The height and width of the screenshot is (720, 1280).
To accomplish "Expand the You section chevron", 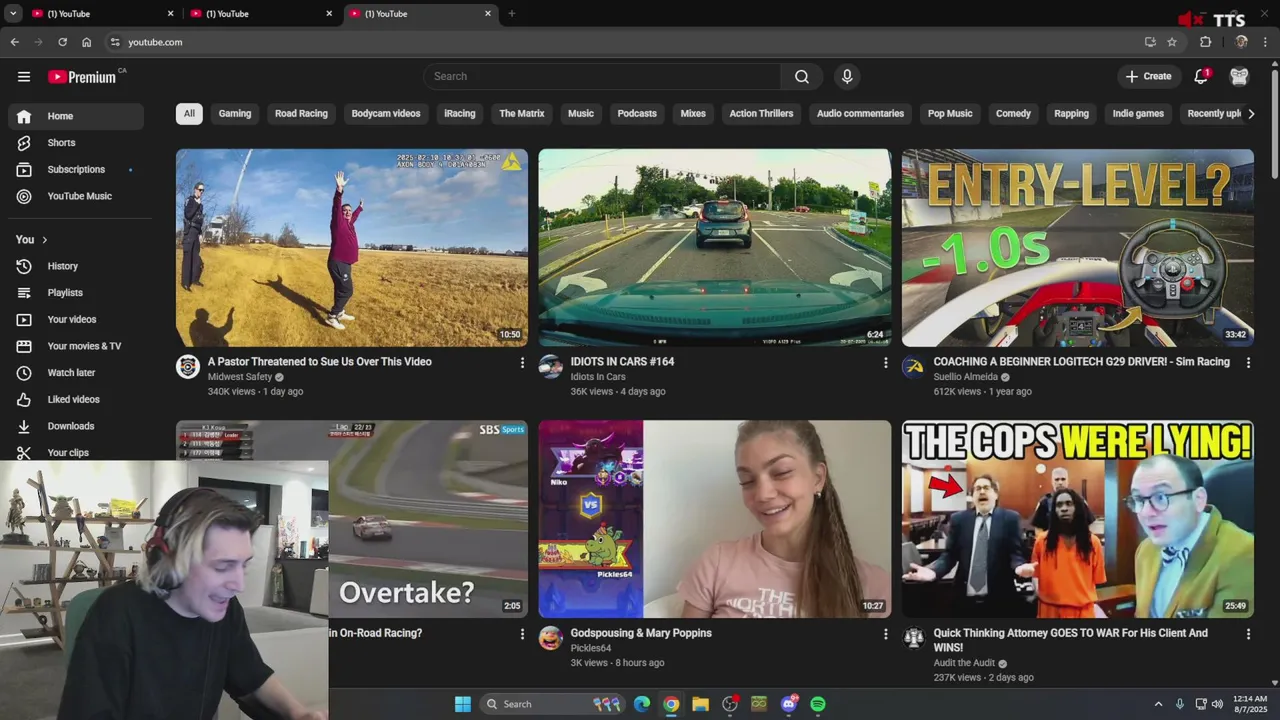I will pos(44,240).
